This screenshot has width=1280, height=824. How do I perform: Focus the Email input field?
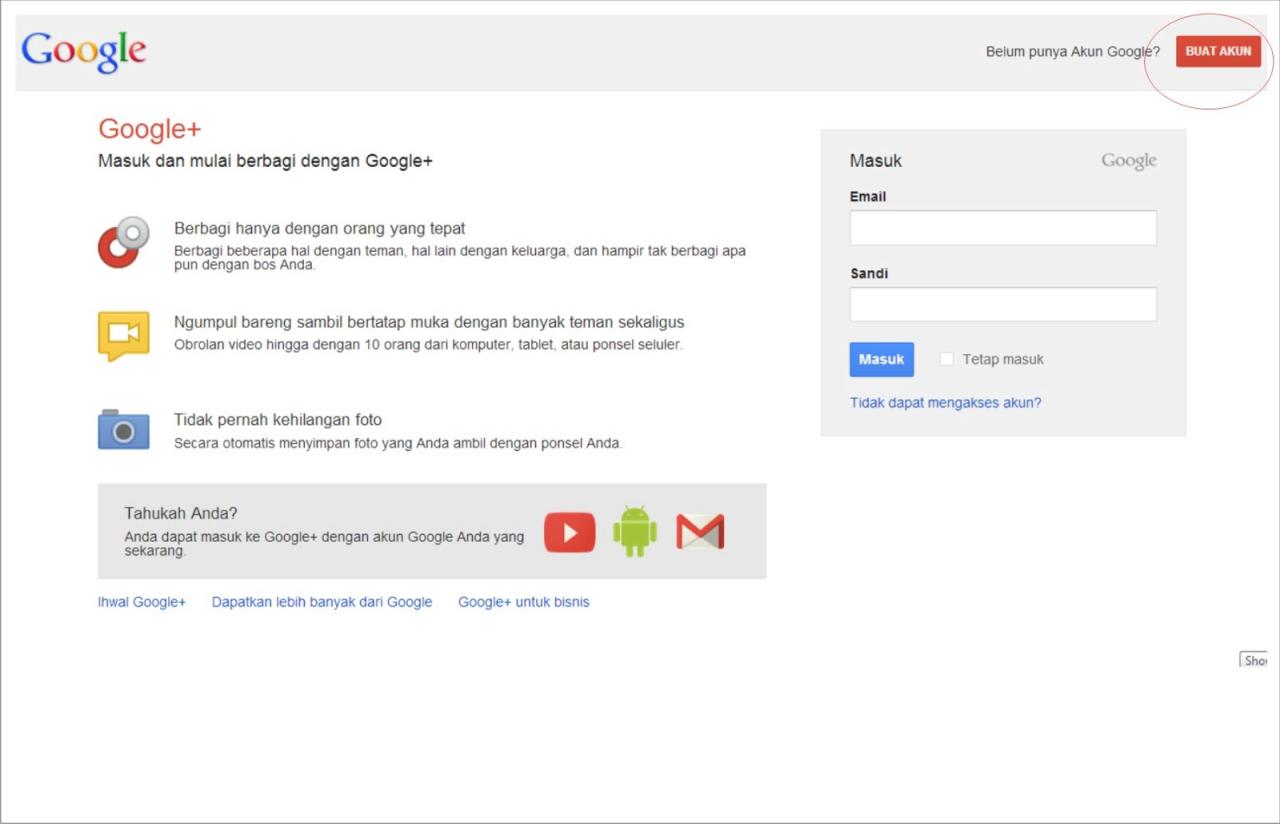[1003, 227]
